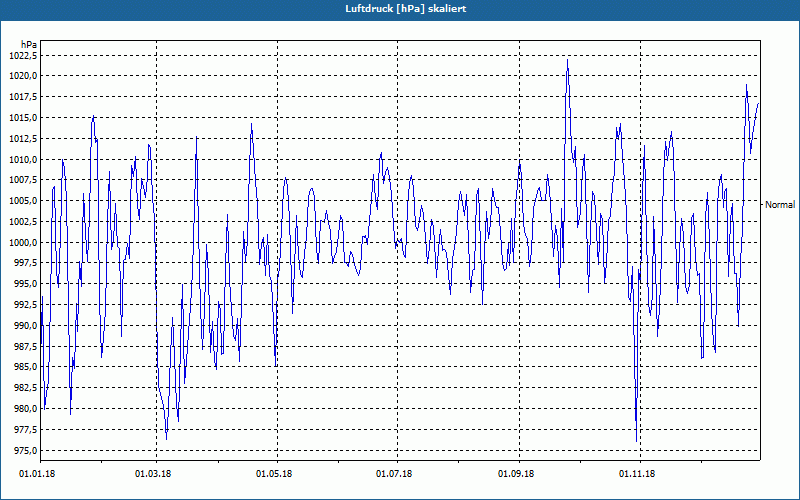The image size is (800, 500).
Task: Select the 'hPa' unit label
Action: pos(29,44)
